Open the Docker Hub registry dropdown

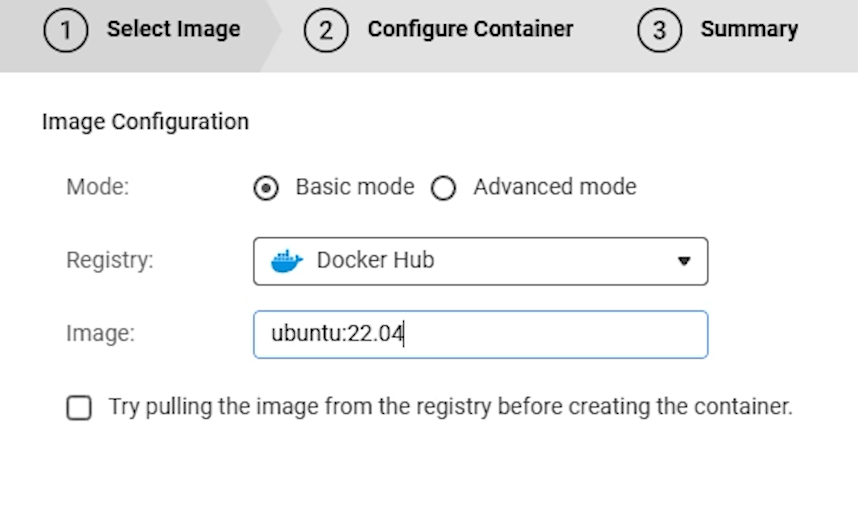pyautogui.click(x=480, y=261)
